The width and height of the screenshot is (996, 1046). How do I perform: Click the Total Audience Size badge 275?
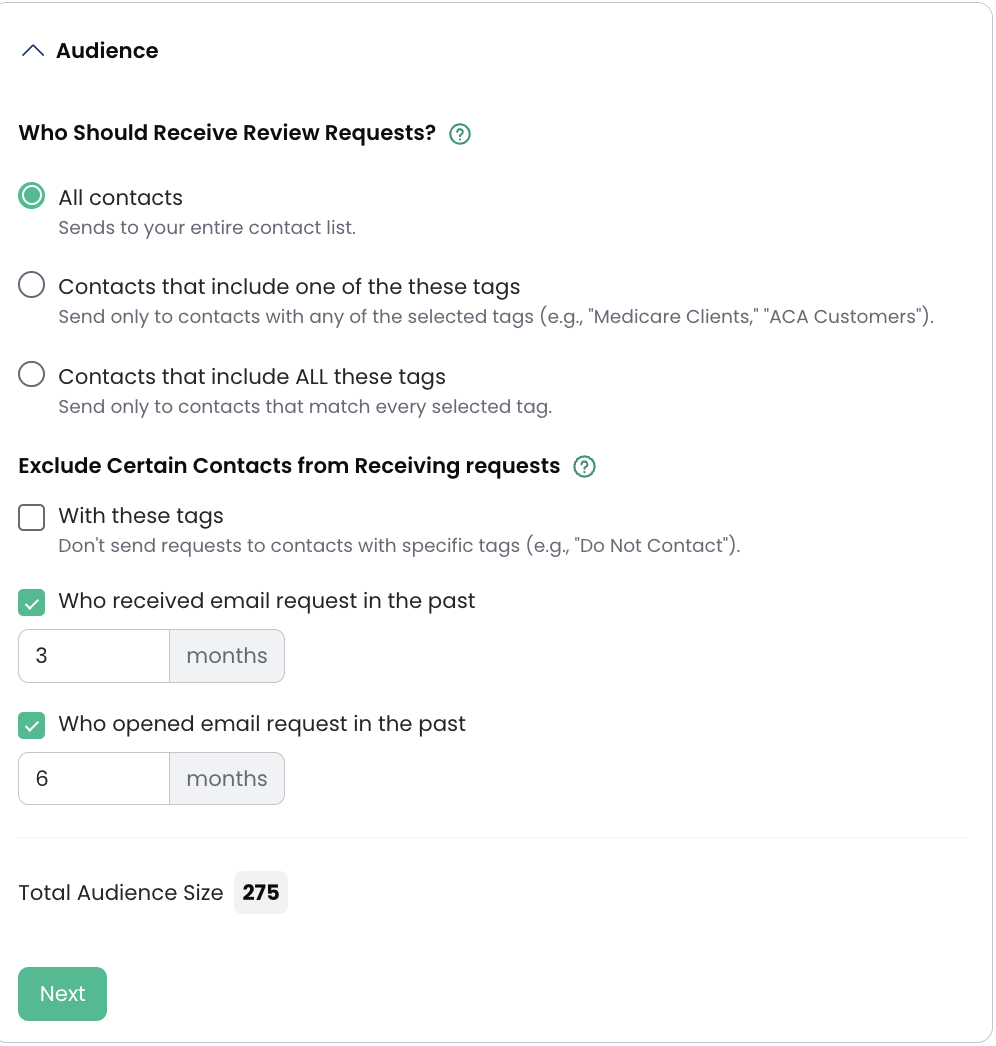pyautogui.click(x=261, y=892)
